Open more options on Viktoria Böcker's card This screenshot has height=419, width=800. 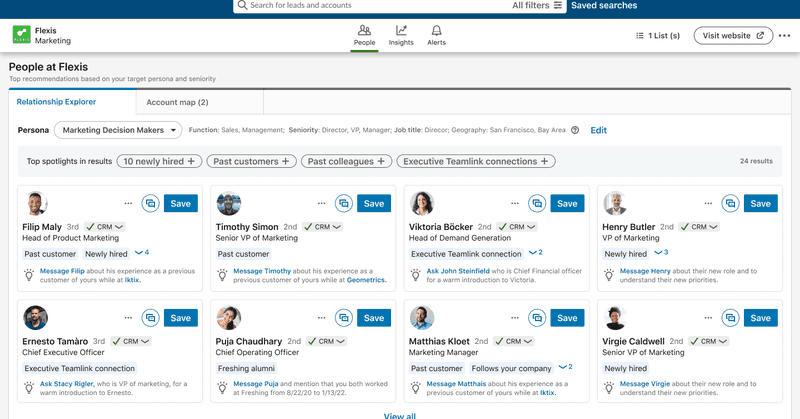[x=515, y=204]
